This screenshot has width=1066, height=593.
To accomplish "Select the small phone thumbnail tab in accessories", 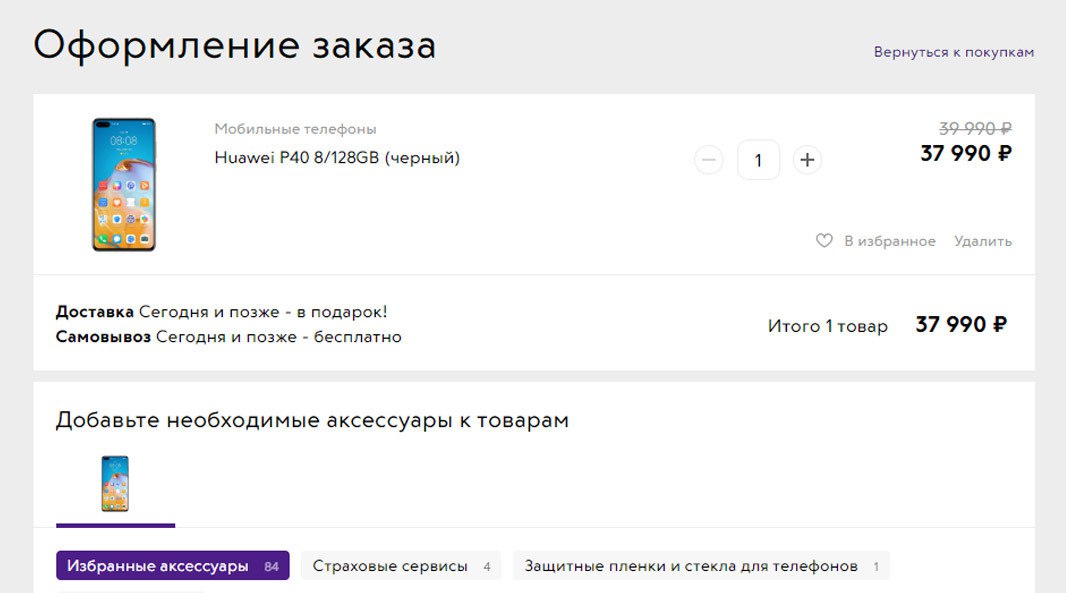I will (x=115, y=484).
